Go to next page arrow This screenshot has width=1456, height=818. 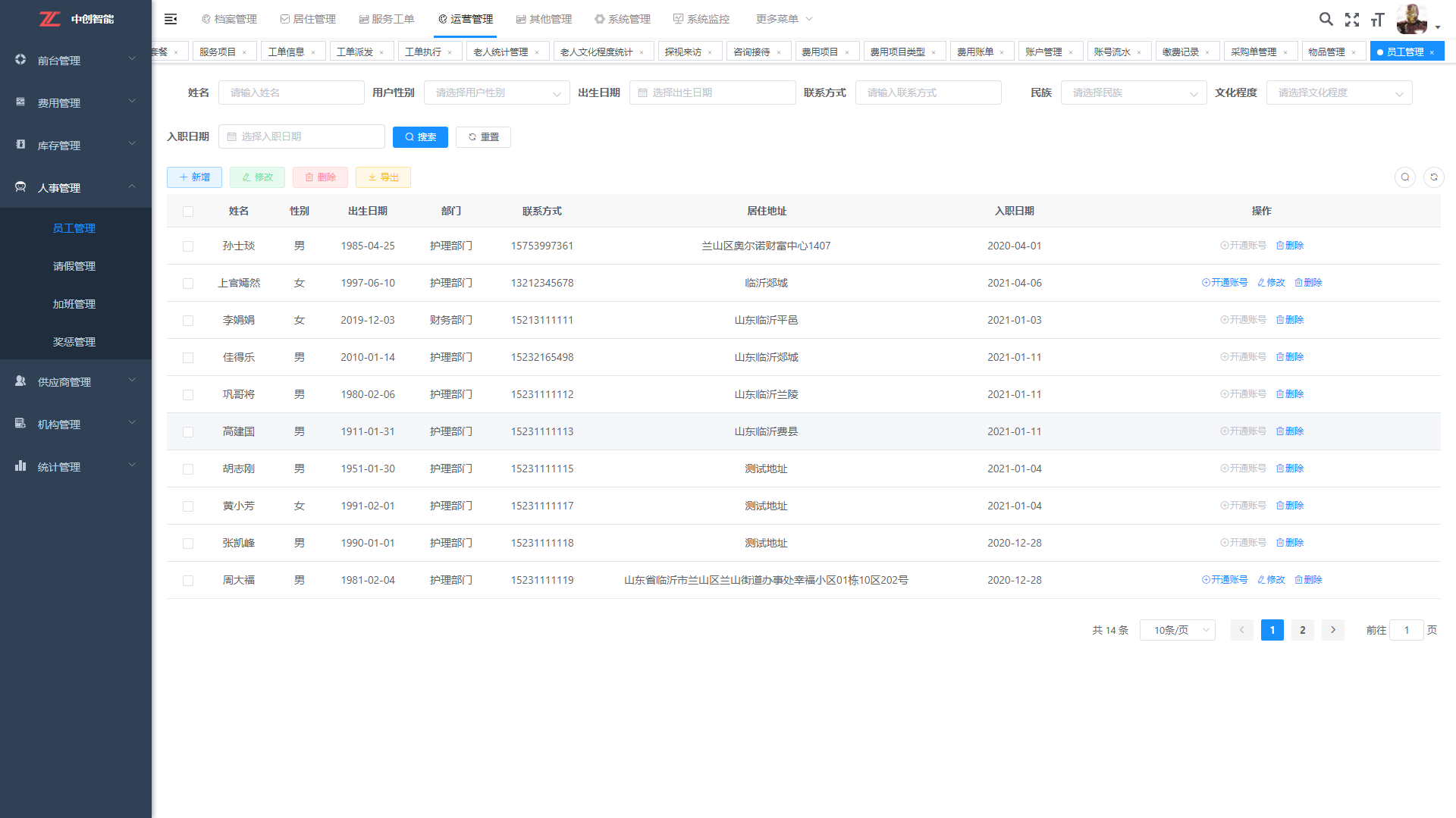coord(1332,630)
